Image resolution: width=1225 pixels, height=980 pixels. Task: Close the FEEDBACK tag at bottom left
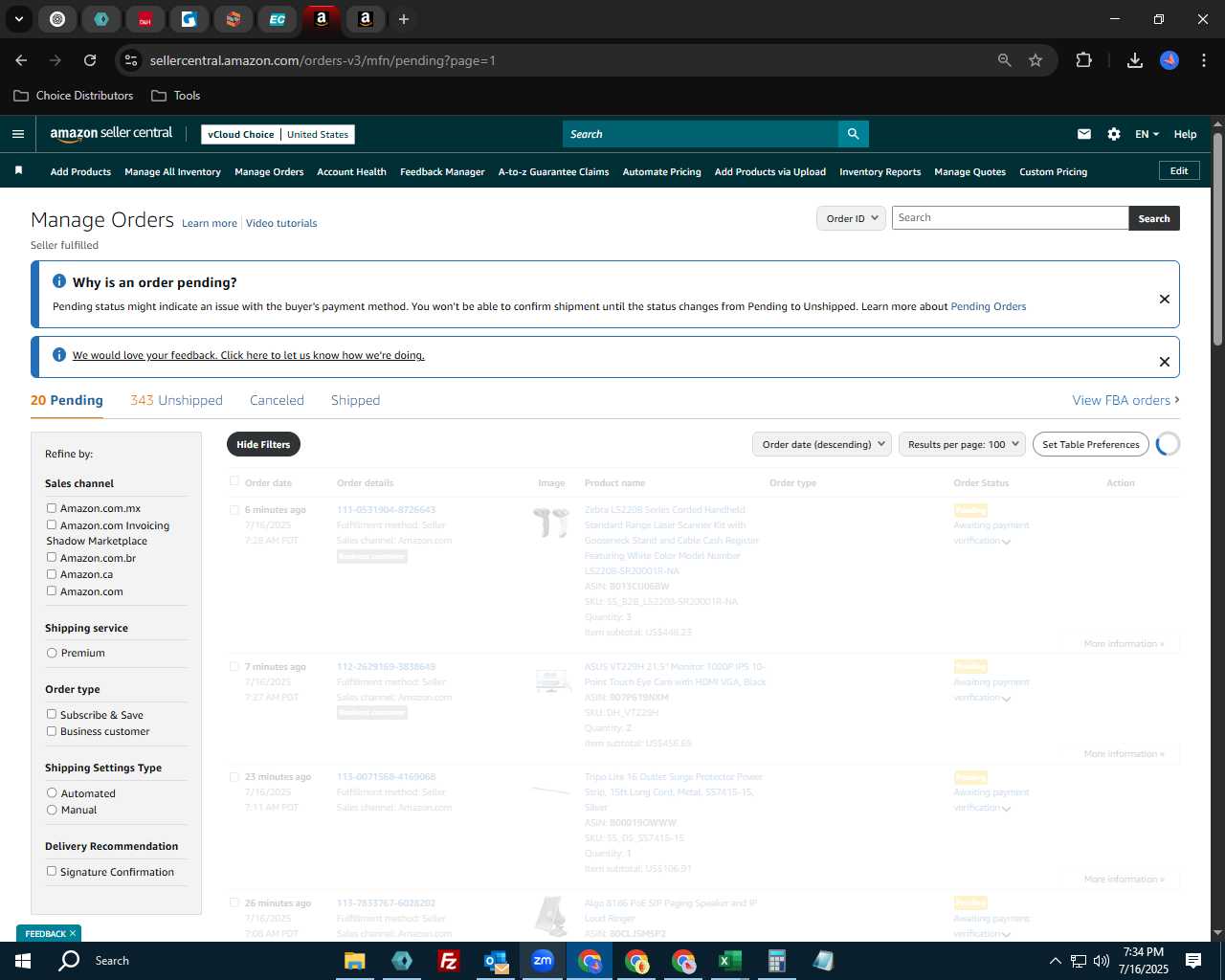[72, 933]
